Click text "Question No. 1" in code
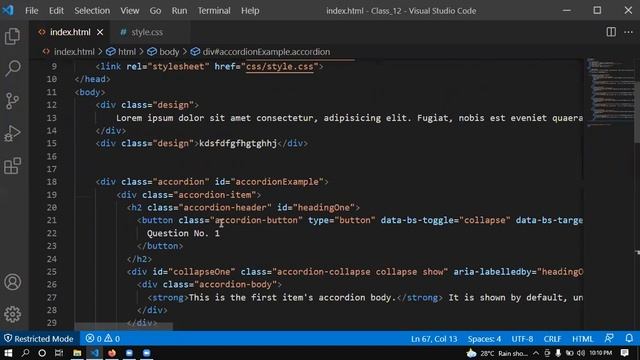This screenshot has width=640, height=360. click(x=183, y=233)
